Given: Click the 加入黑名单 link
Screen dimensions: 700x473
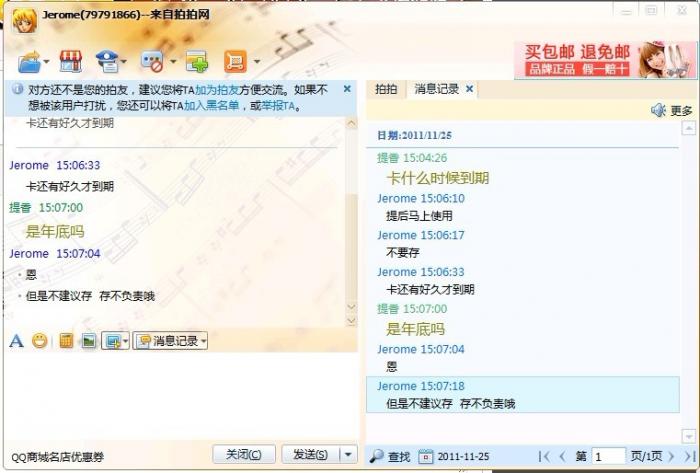Looking at the screenshot, I should coord(212,106).
